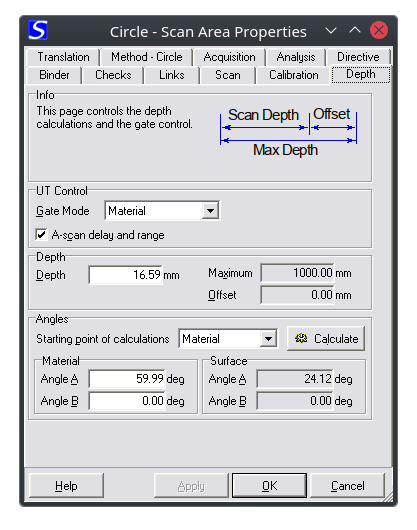Click the dialog resize grip corner
Viewport: 417px width, 530px height.
[388, 497]
